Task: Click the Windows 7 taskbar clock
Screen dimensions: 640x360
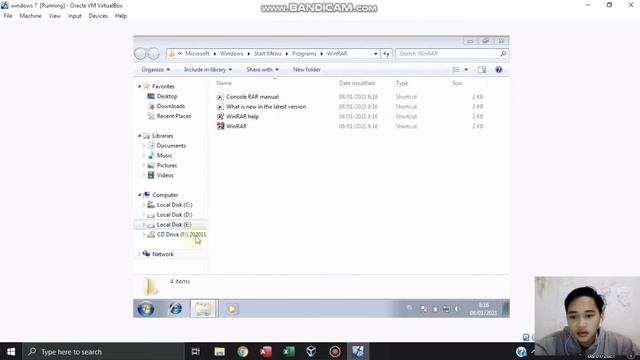Action: [x=483, y=309]
